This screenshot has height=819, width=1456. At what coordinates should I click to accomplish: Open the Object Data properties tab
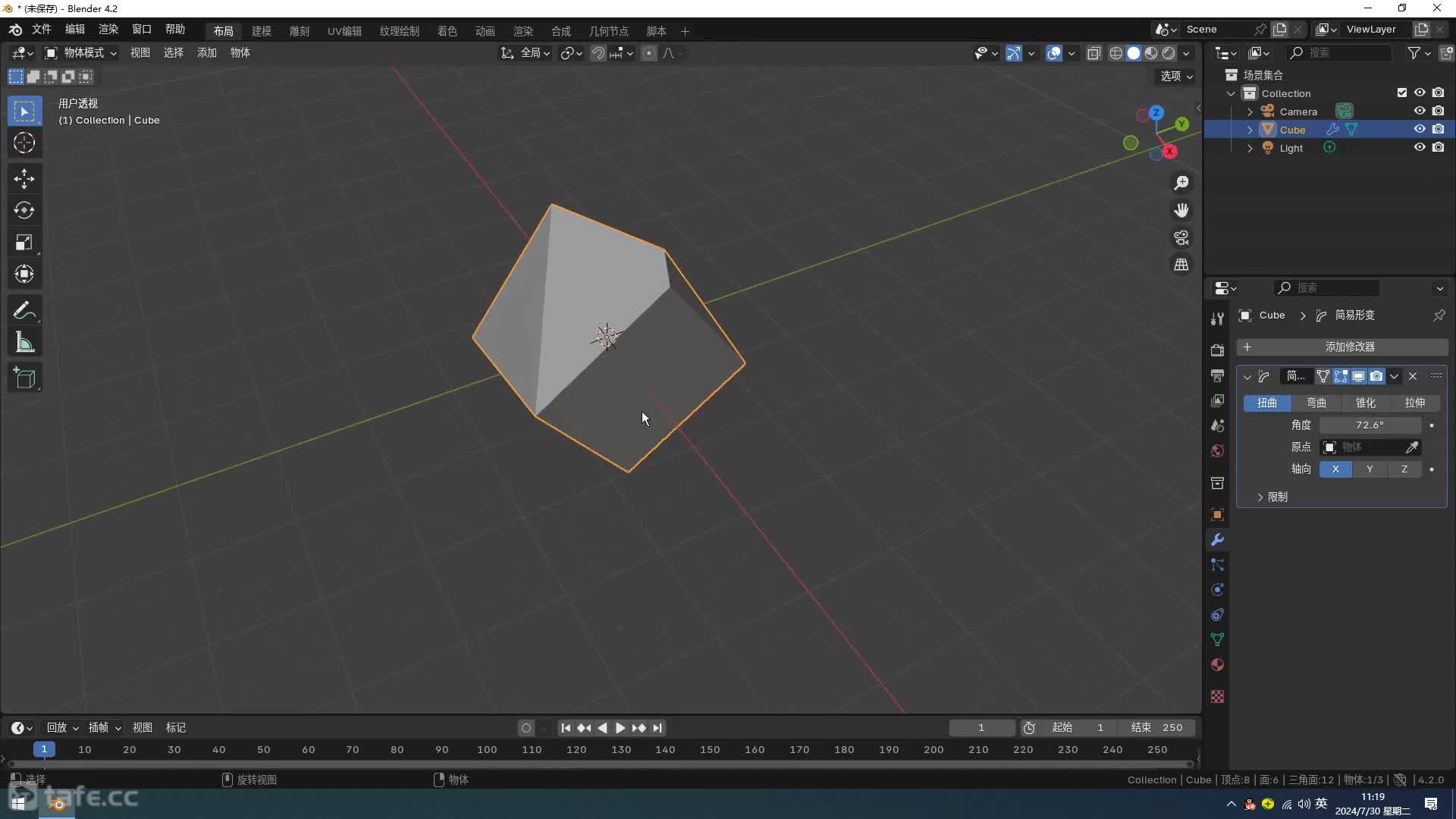pos(1217,640)
